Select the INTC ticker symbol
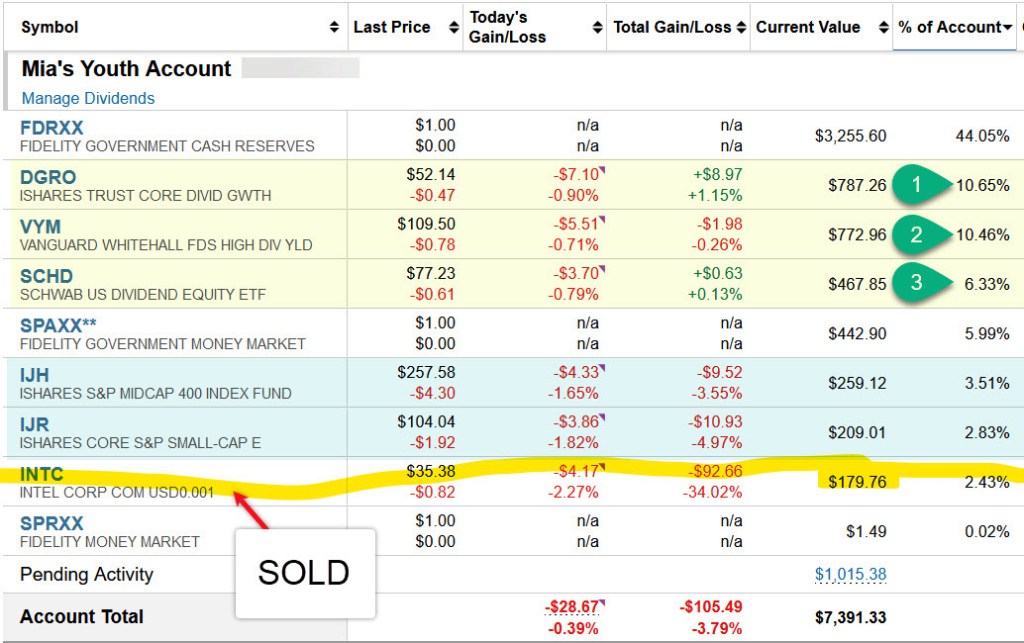 [x=41, y=474]
